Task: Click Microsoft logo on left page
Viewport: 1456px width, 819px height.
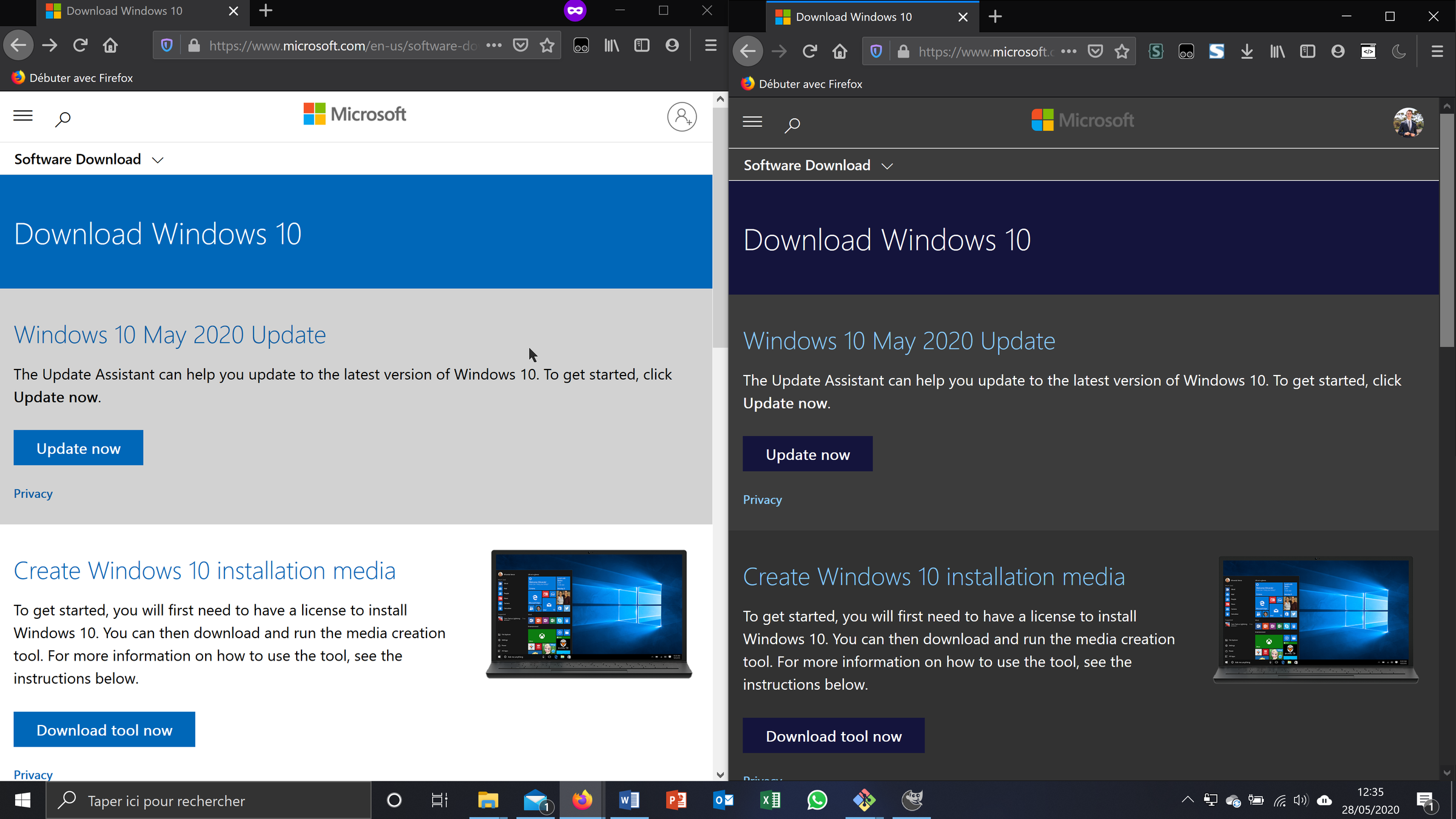Action: tap(355, 114)
